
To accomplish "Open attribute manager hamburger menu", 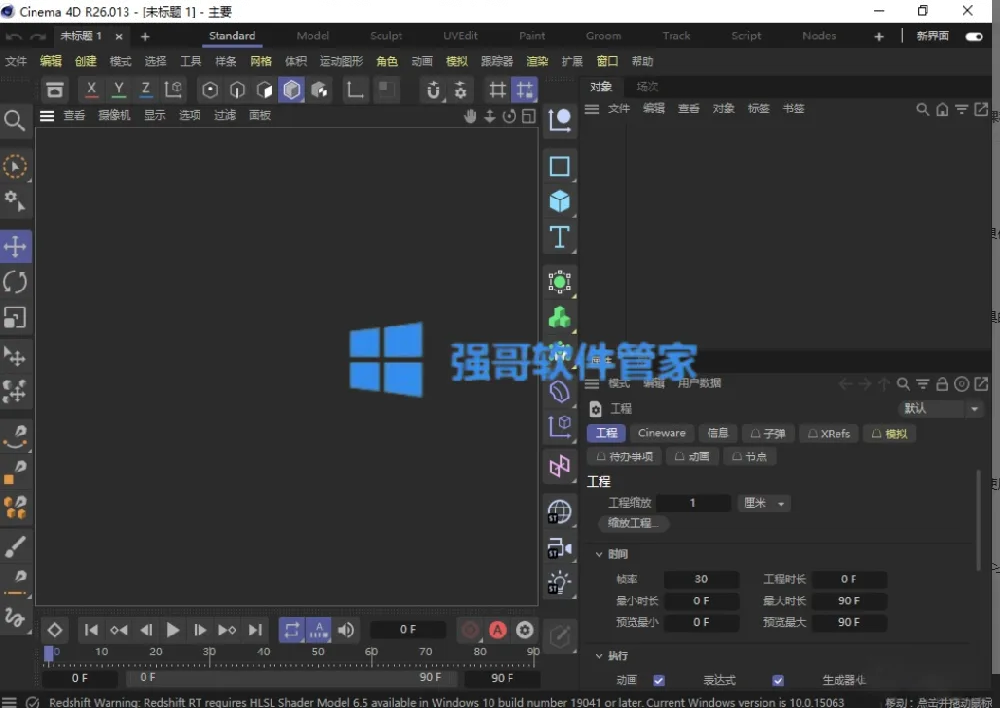I will (592, 384).
